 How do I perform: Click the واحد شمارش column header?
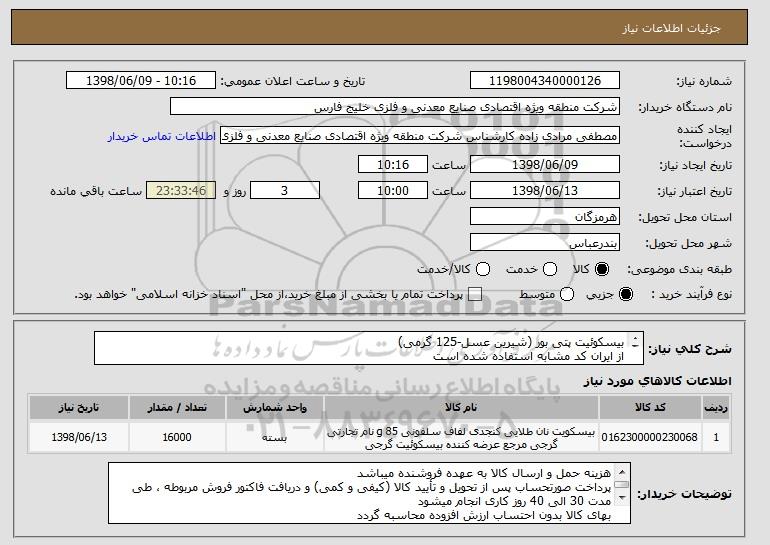coord(275,408)
